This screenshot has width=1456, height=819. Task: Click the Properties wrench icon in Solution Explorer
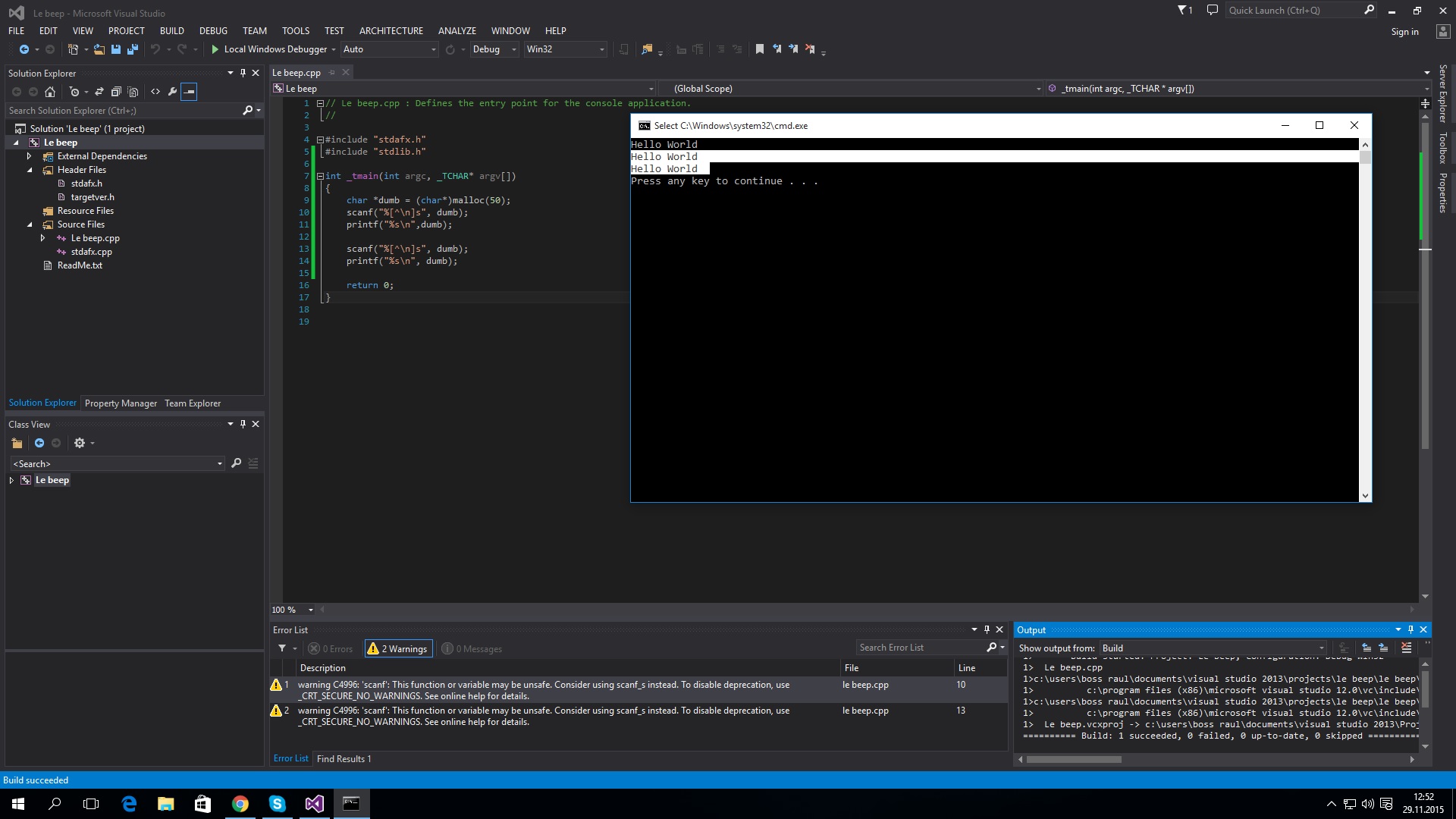click(172, 92)
